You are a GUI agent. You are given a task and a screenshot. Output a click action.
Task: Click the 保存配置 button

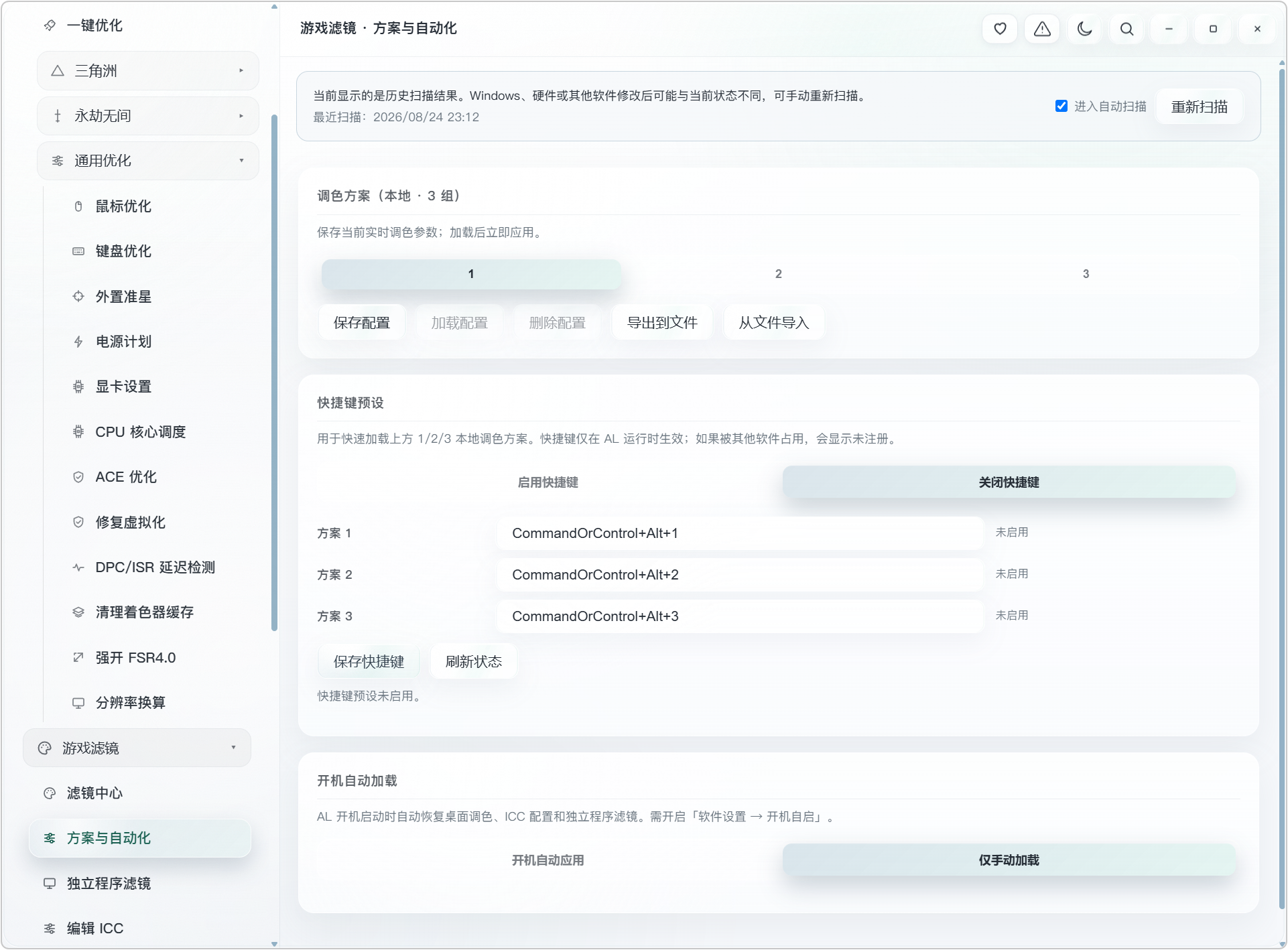(362, 323)
